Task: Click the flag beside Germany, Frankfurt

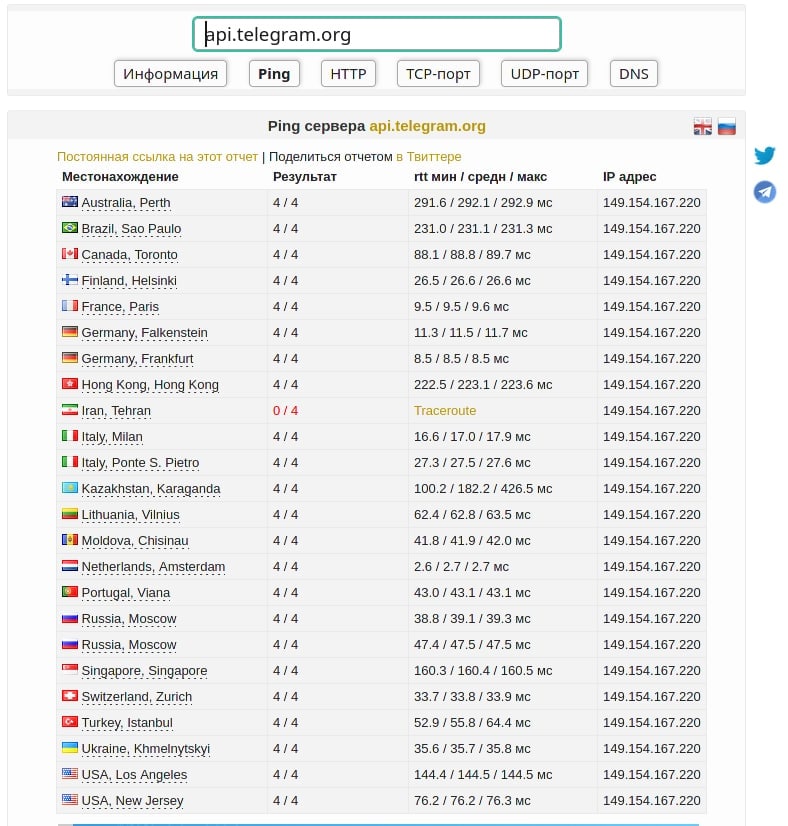Action: coord(70,357)
